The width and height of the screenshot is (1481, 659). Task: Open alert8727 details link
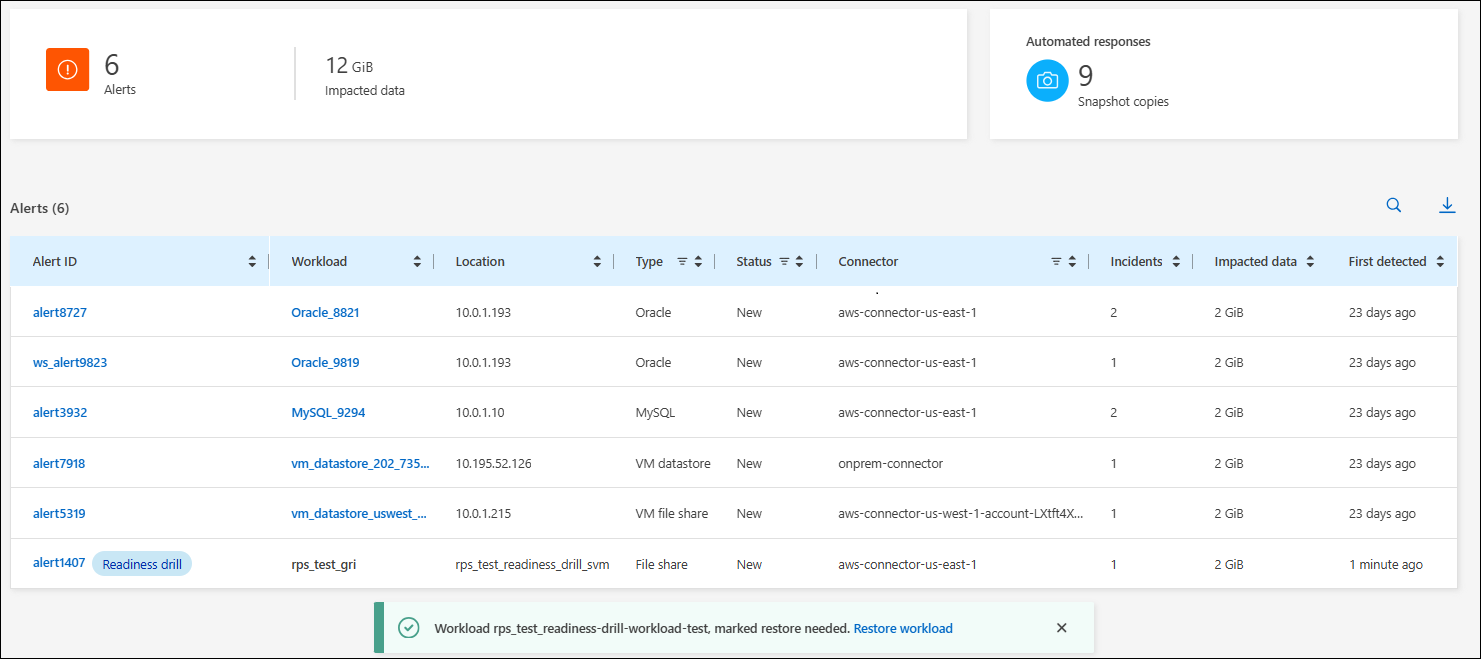[x=60, y=313]
